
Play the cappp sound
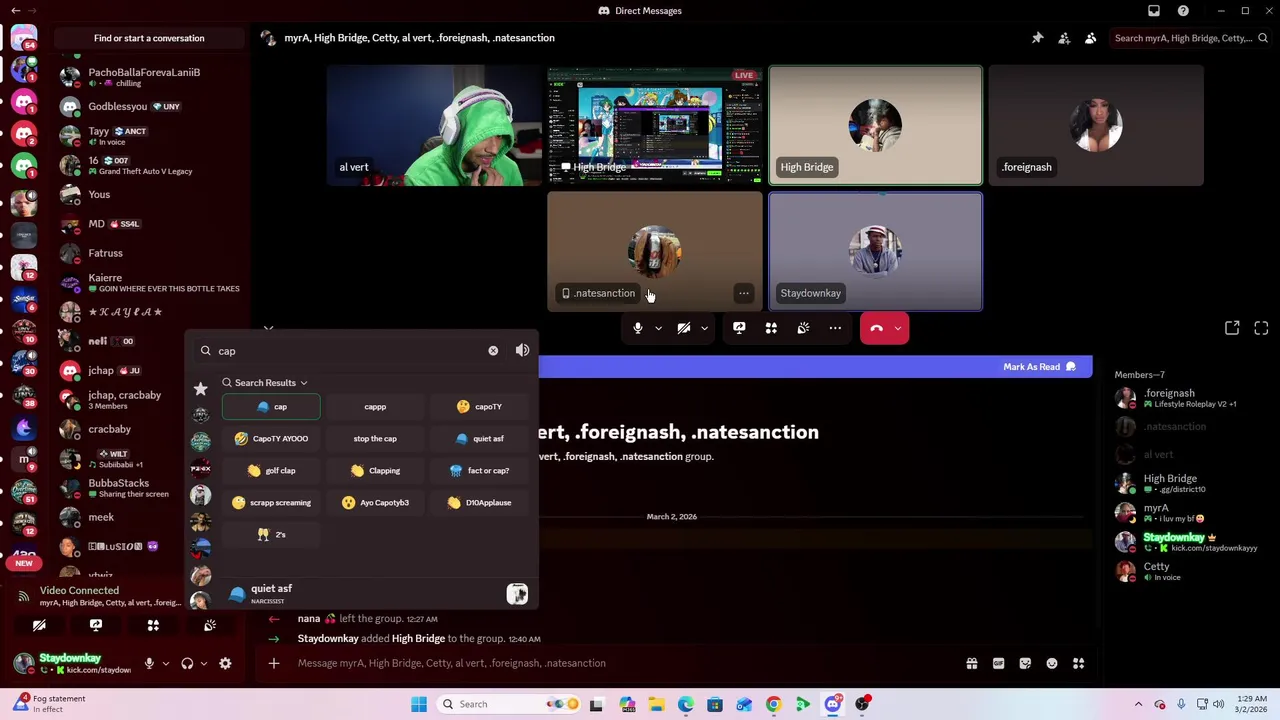tap(375, 407)
